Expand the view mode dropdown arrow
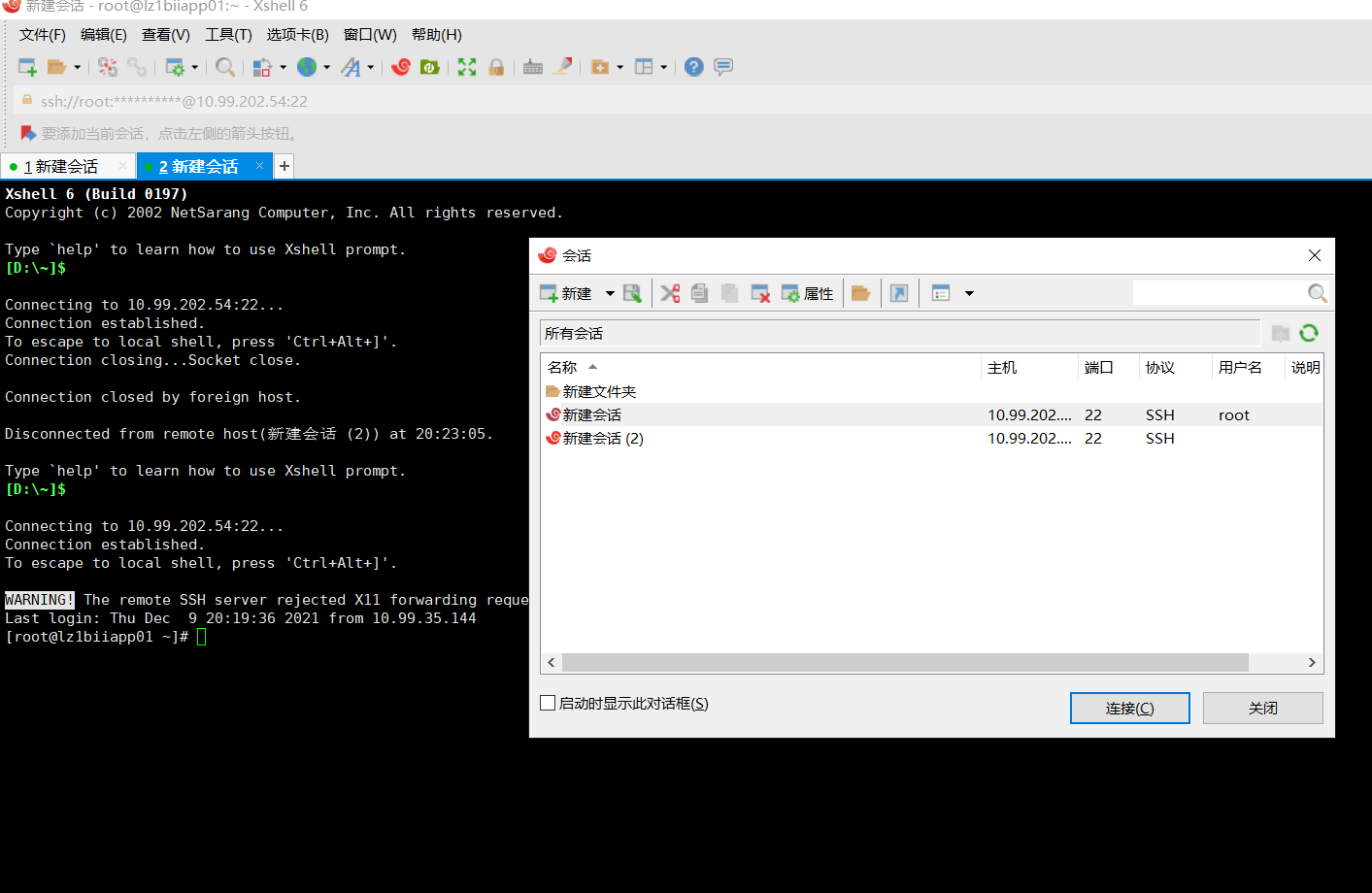Image resolution: width=1372 pixels, height=893 pixels. [969, 293]
